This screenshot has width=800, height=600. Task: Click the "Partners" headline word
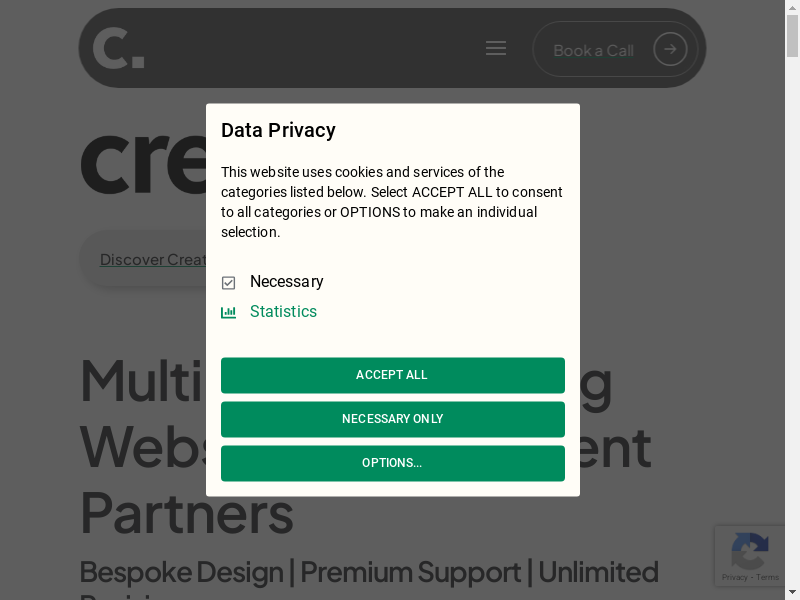[x=186, y=512]
